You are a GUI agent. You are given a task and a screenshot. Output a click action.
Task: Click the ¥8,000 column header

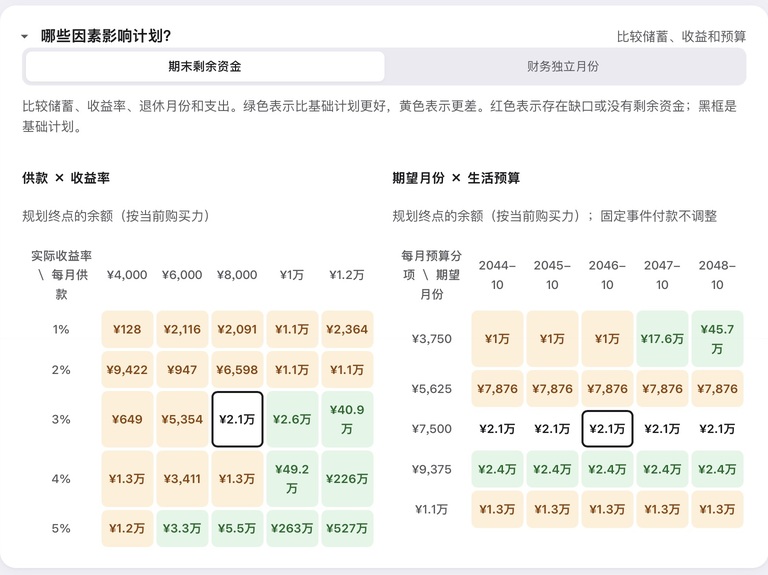237,275
